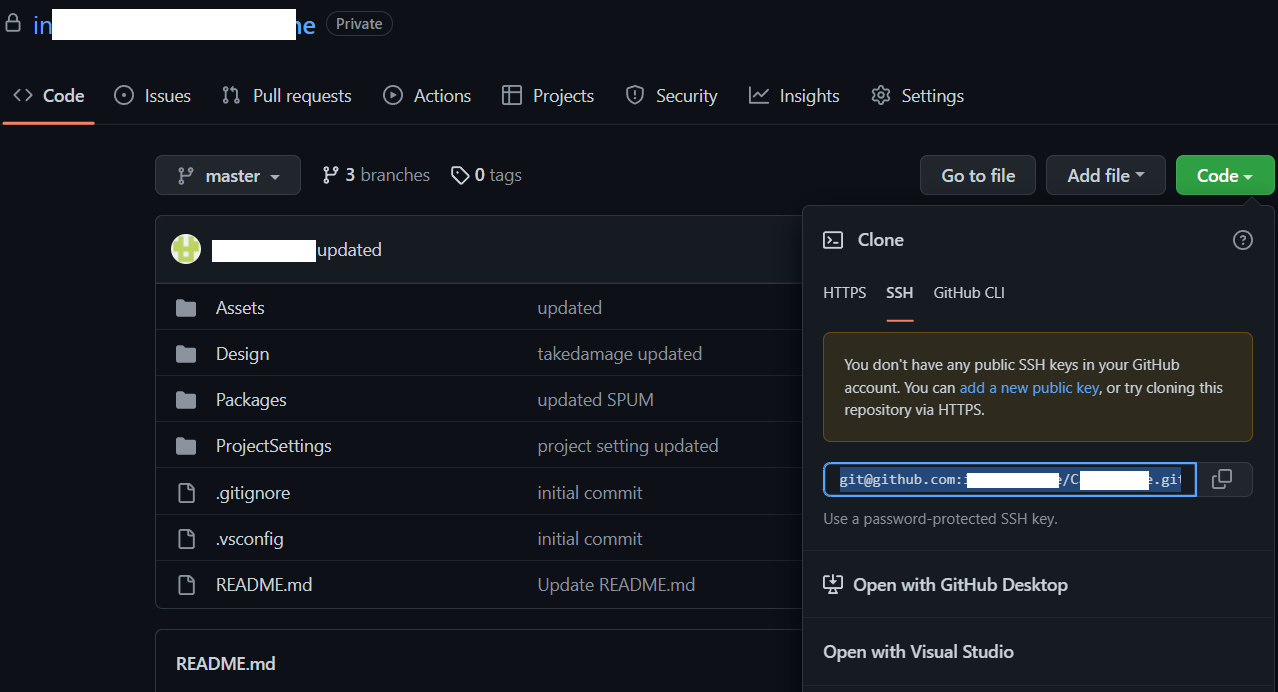Open the Packages folder
This screenshot has height=692, width=1278.
(x=251, y=400)
